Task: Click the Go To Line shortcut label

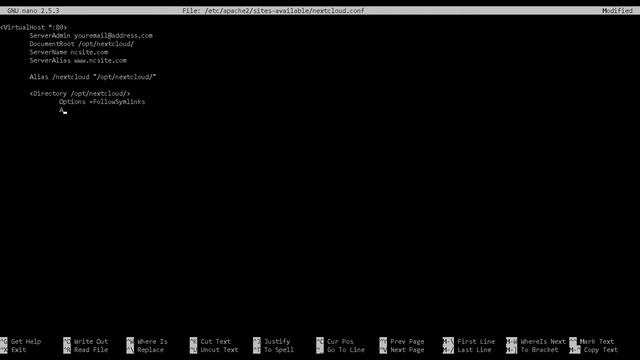Action: click(346, 350)
